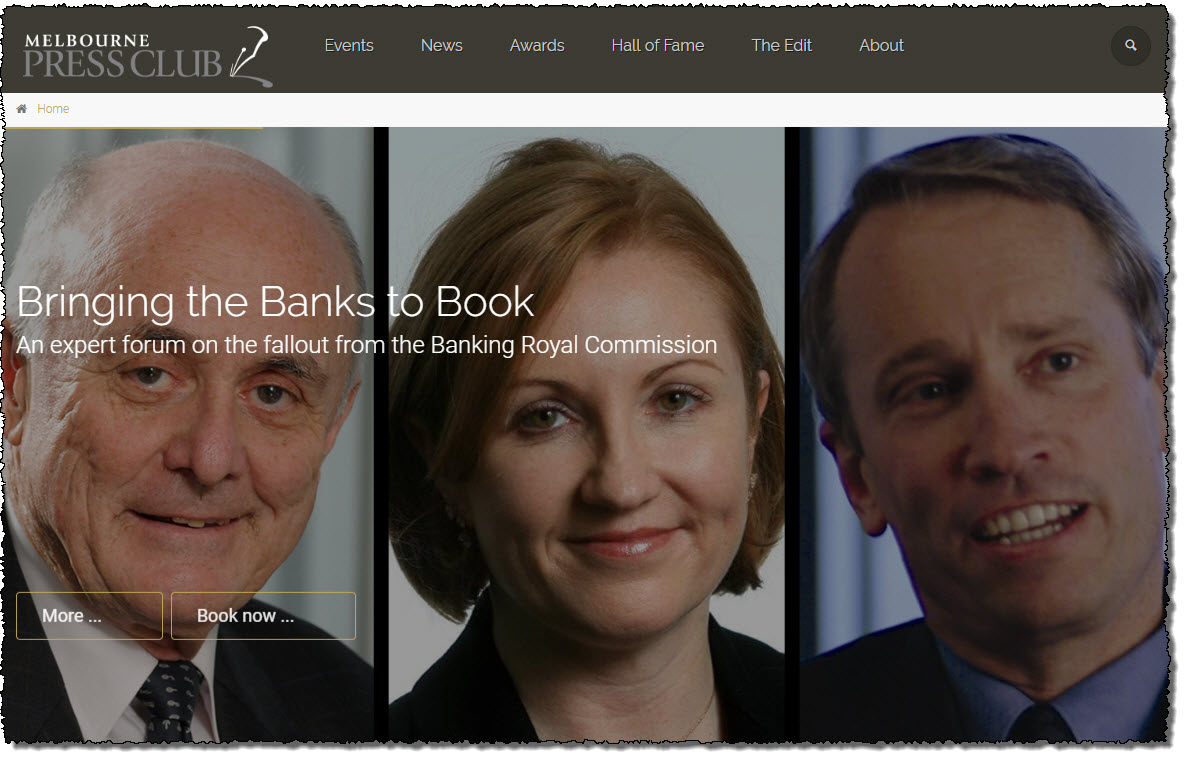Open the Events menu
The width and height of the screenshot is (1186, 763).
click(x=349, y=45)
